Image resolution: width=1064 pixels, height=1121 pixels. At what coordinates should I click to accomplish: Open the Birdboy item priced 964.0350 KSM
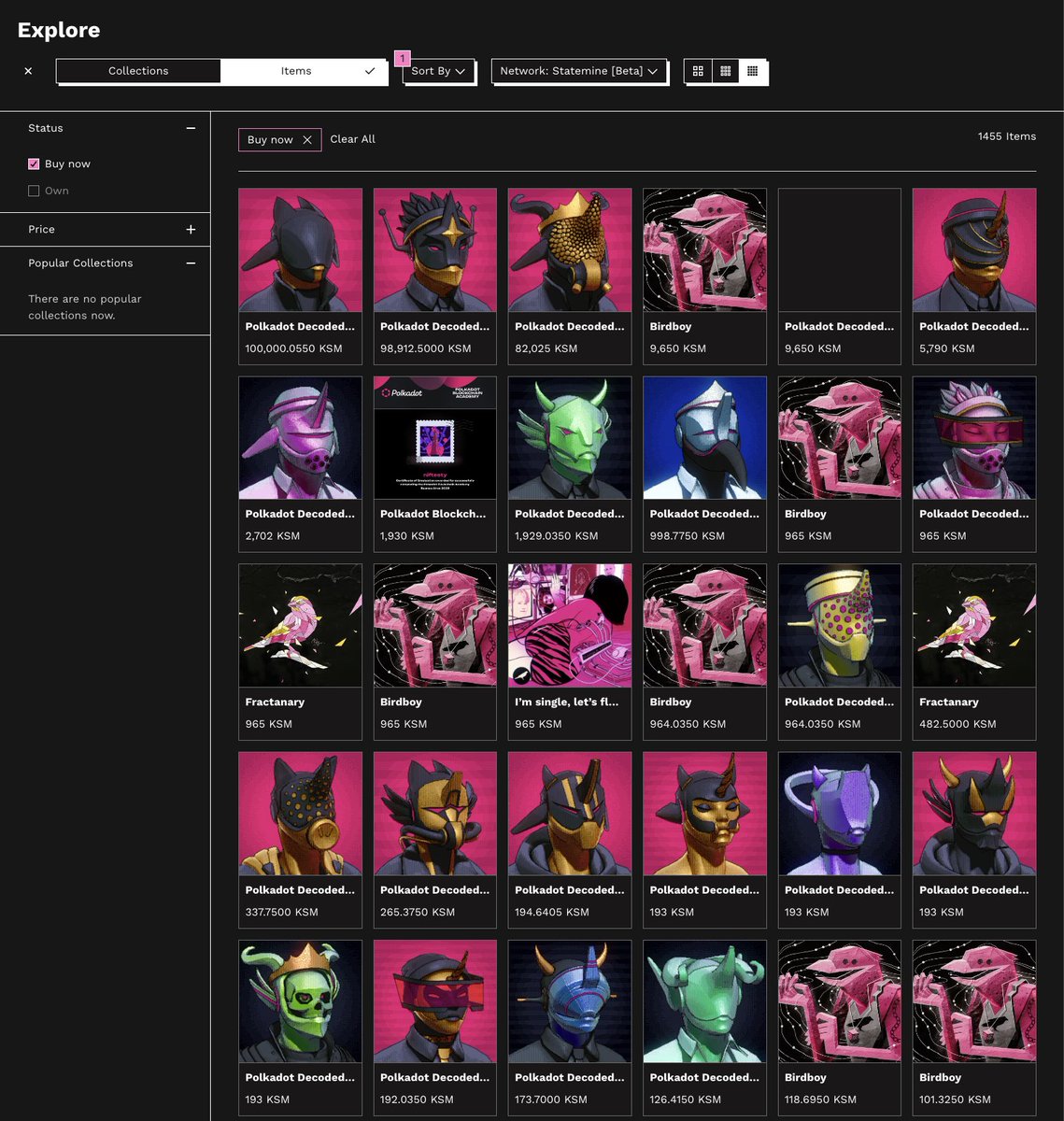(705, 652)
